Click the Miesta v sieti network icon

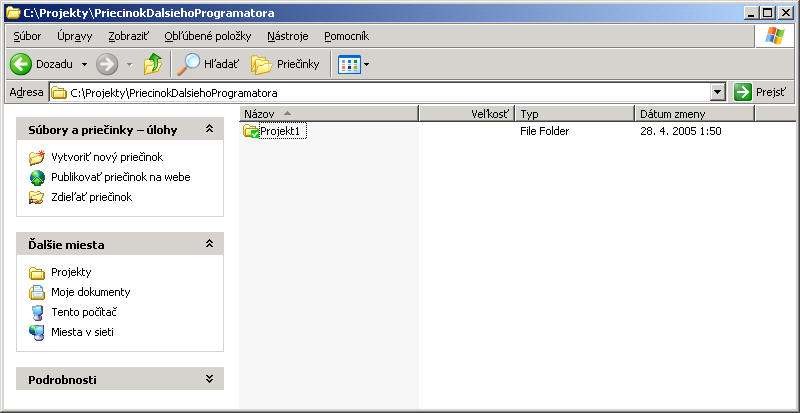coord(37,333)
